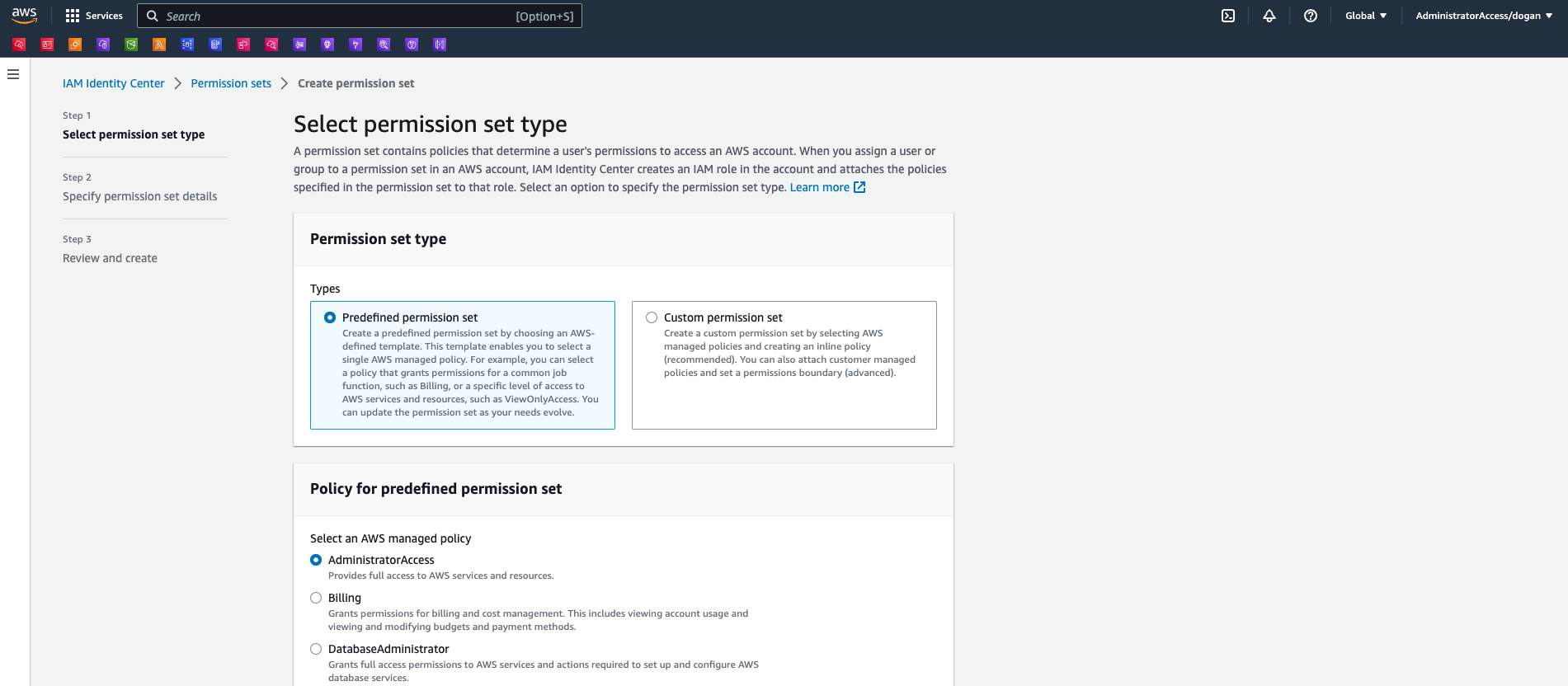
Task: Open the Services grid menu
Action: tap(73, 16)
